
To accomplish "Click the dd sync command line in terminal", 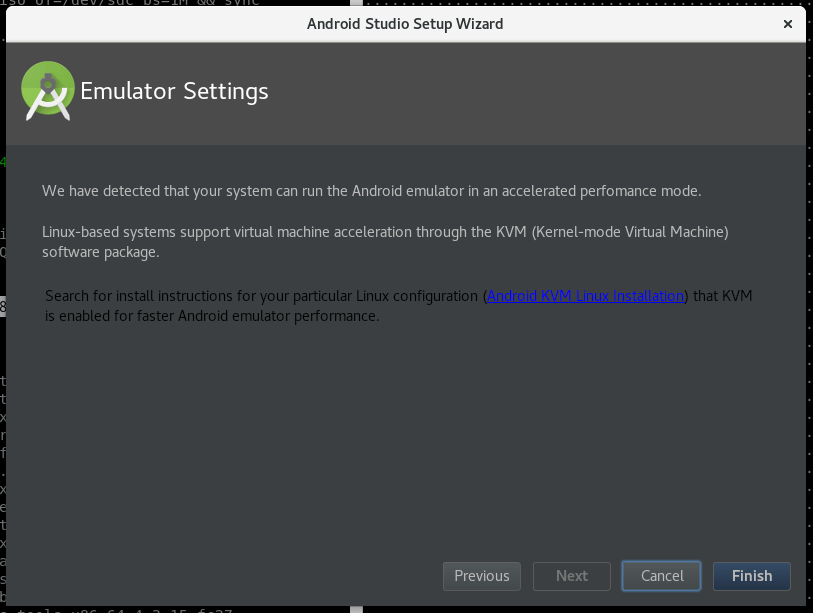I will [130, 5].
